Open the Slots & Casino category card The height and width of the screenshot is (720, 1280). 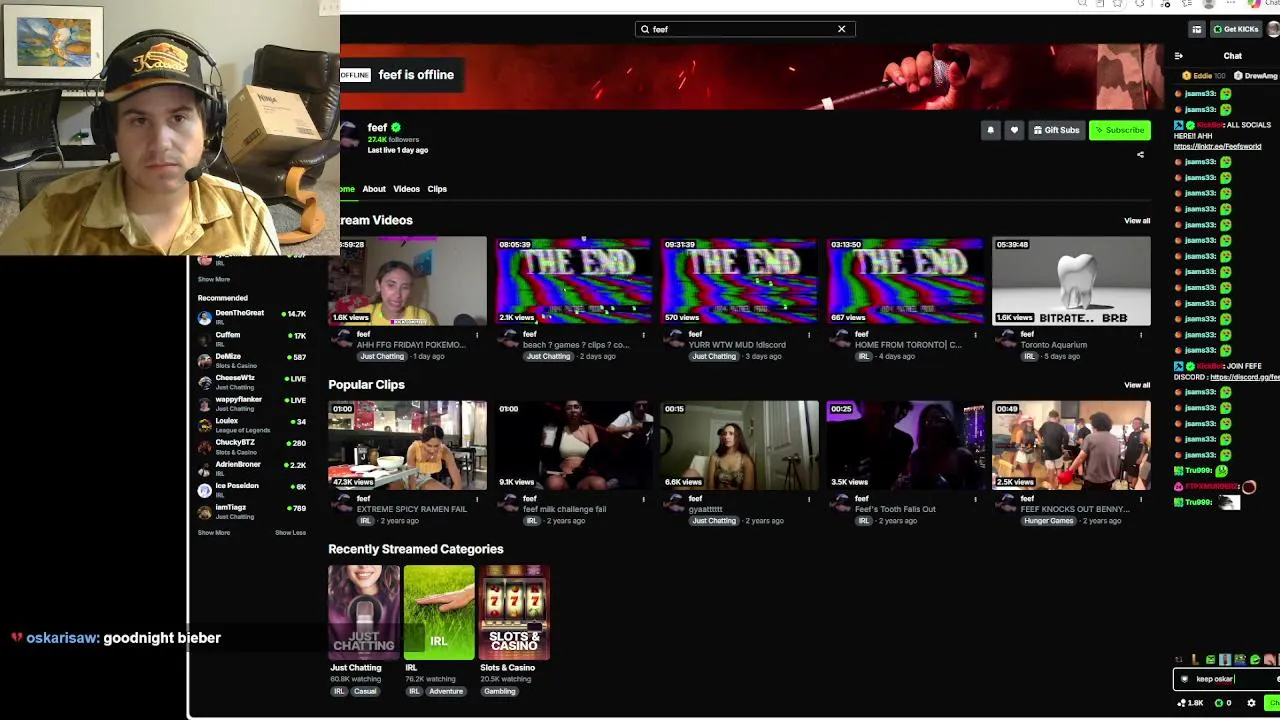pos(514,613)
